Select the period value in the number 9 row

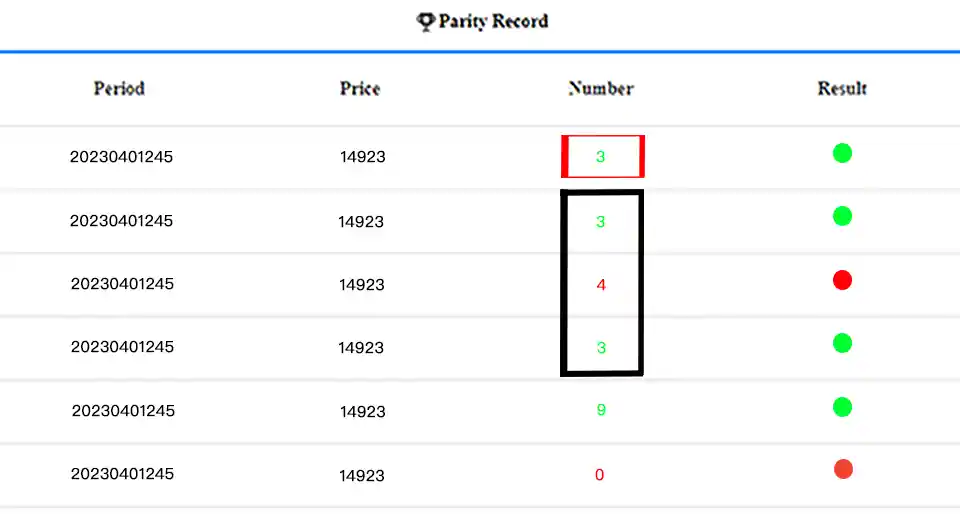pos(123,411)
